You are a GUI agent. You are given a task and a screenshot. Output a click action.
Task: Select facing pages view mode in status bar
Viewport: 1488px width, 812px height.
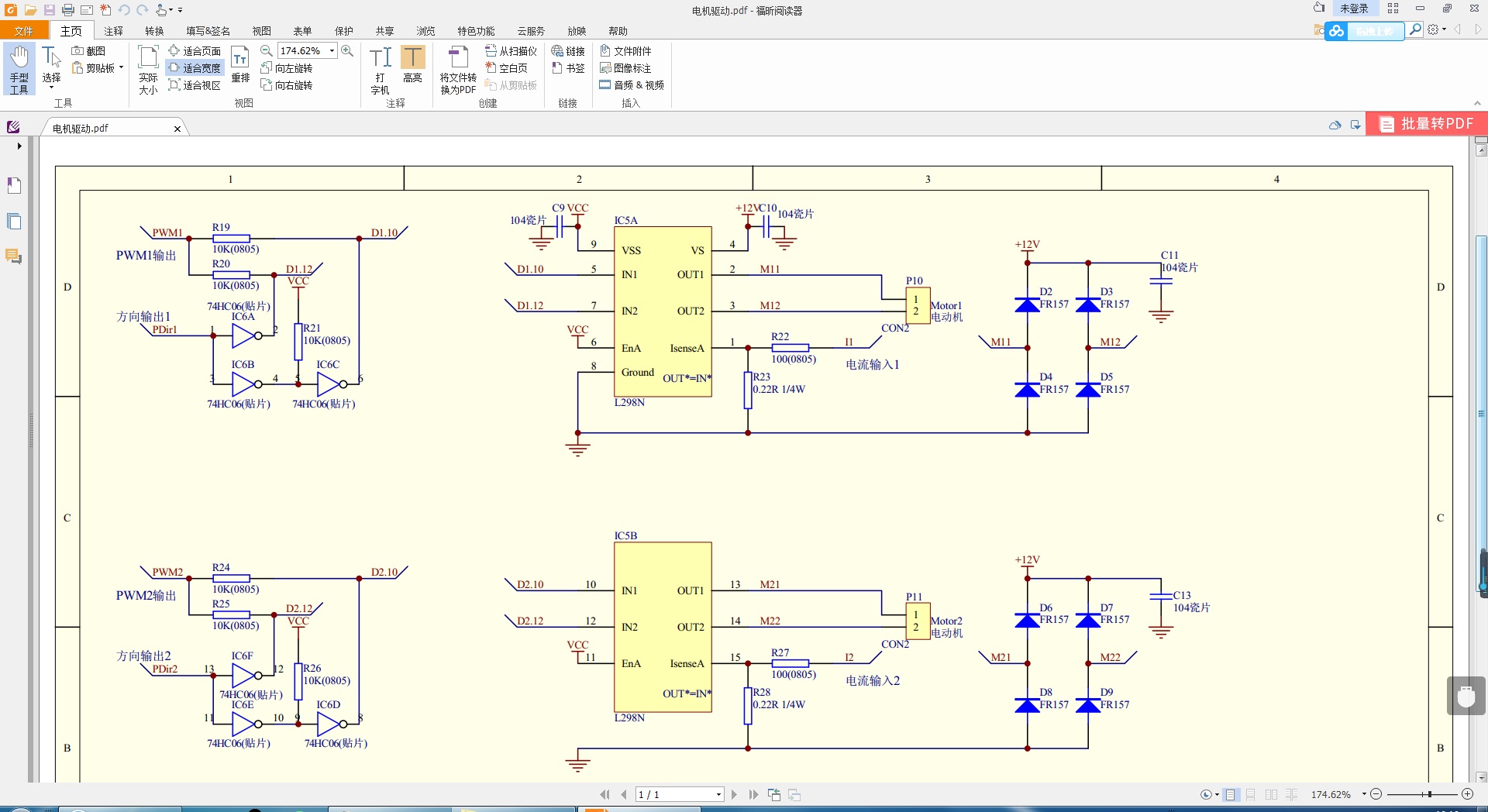point(1271,794)
